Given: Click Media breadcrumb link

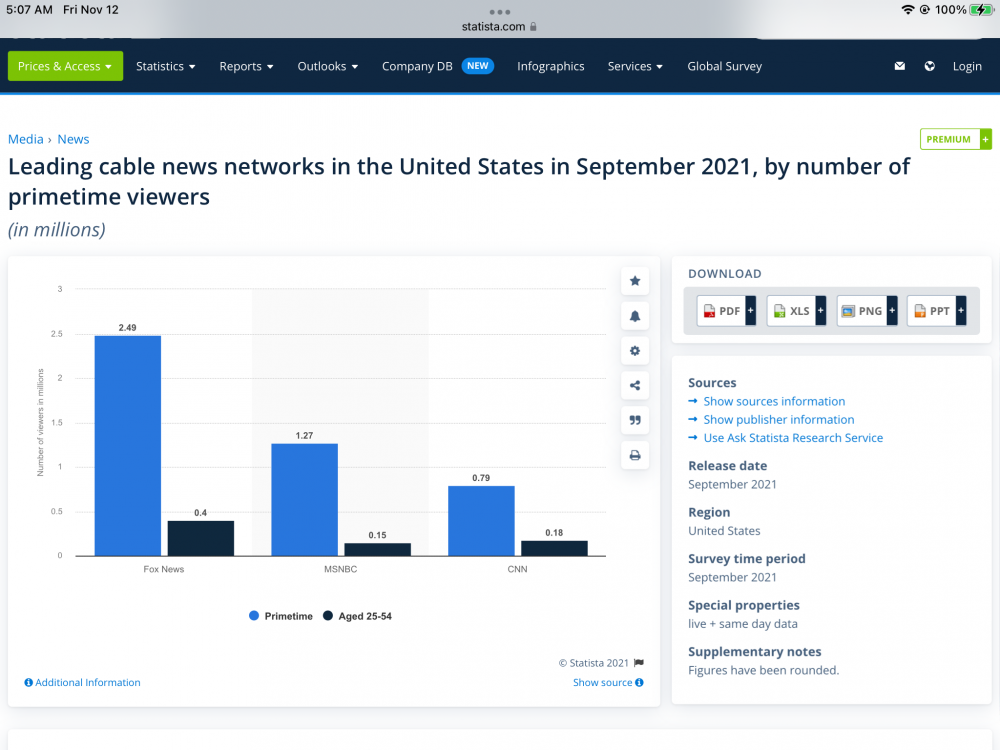Looking at the screenshot, I should pos(26,139).
